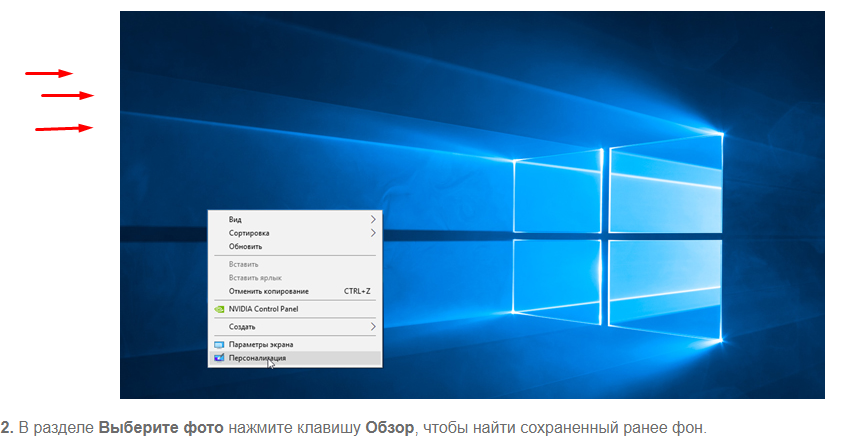Image resolution: width=856 pixels, height=448 pixels.
Task: Open NVIDIA Control Panel entry
Action: (x=295, y=309)
